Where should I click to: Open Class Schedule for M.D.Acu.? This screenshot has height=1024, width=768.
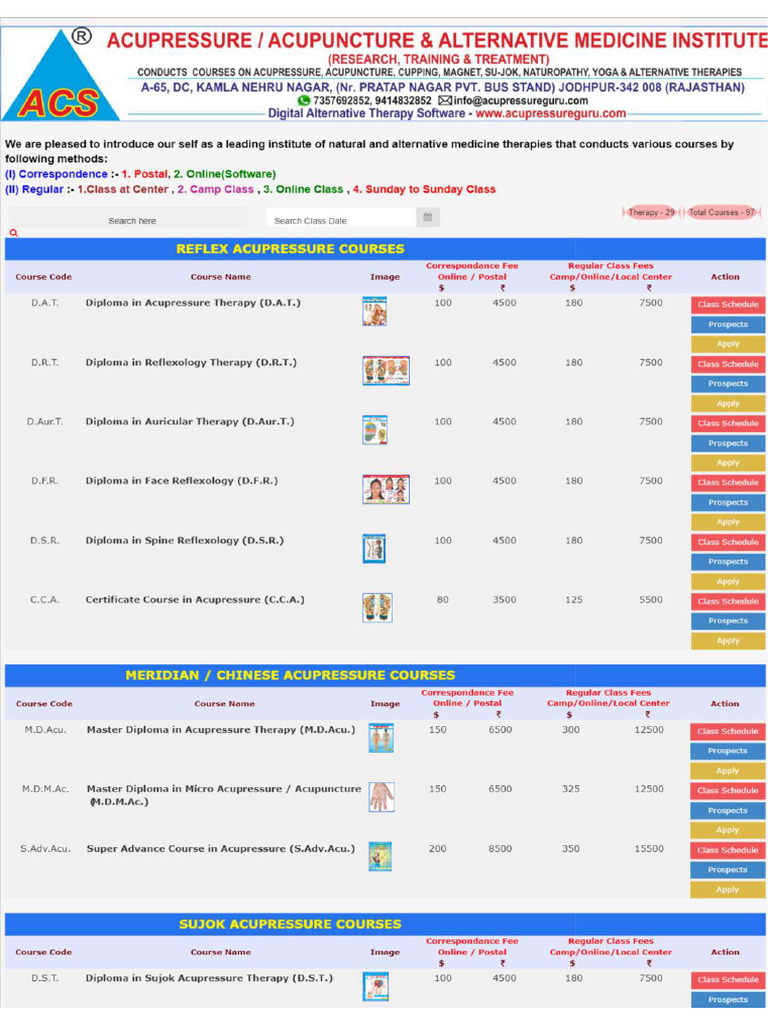pyautogui.click(x=728, y=731)
